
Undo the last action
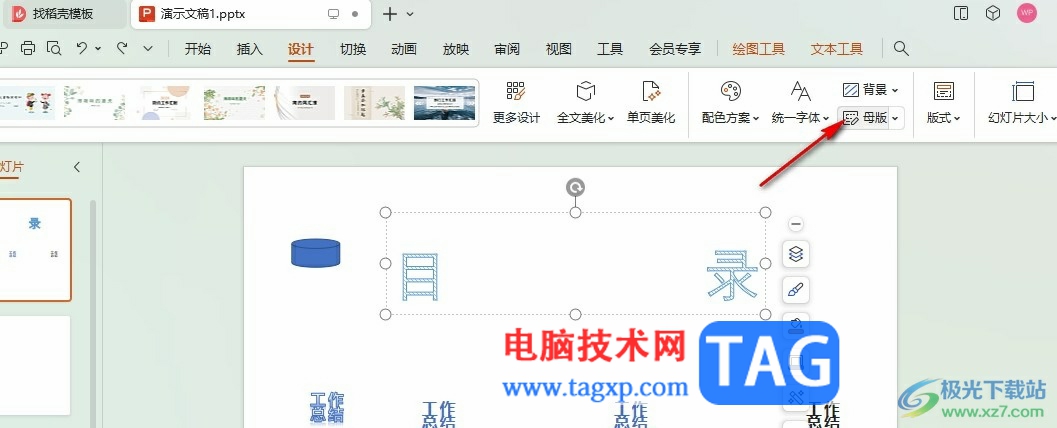82,48
